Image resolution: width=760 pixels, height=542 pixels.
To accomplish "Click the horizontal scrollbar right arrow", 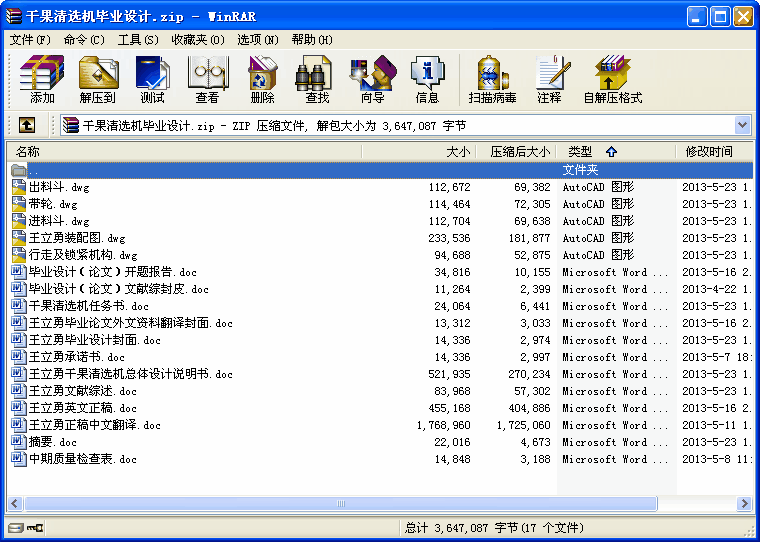I will click(x=744, y=504).
